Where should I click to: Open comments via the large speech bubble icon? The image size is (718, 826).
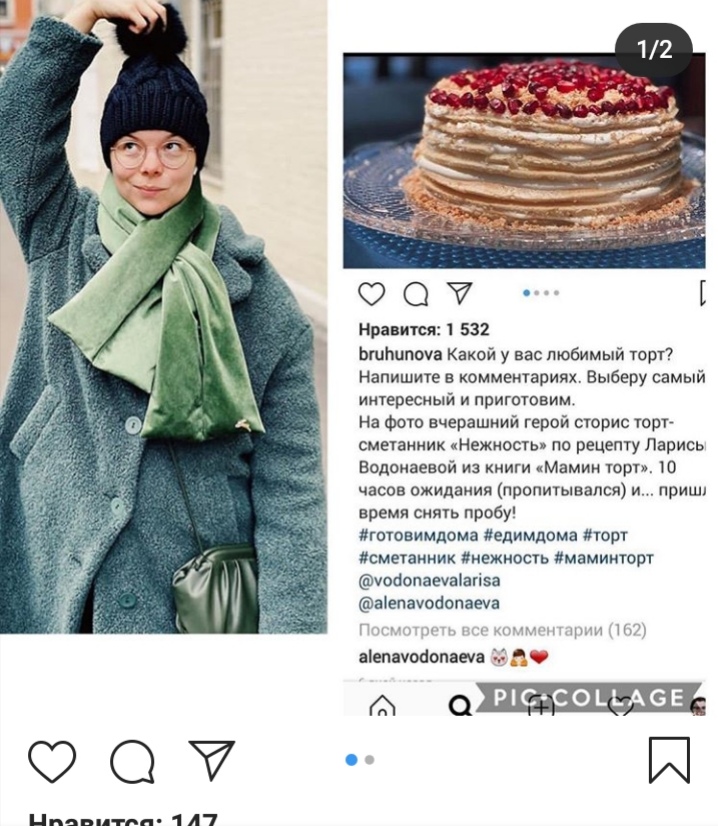pyautogui.click(x=132, y=761)
